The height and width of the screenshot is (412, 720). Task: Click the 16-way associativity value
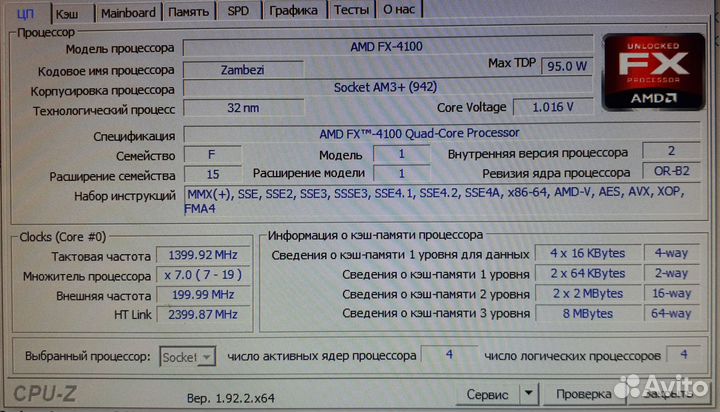click(x=671, y=293)
